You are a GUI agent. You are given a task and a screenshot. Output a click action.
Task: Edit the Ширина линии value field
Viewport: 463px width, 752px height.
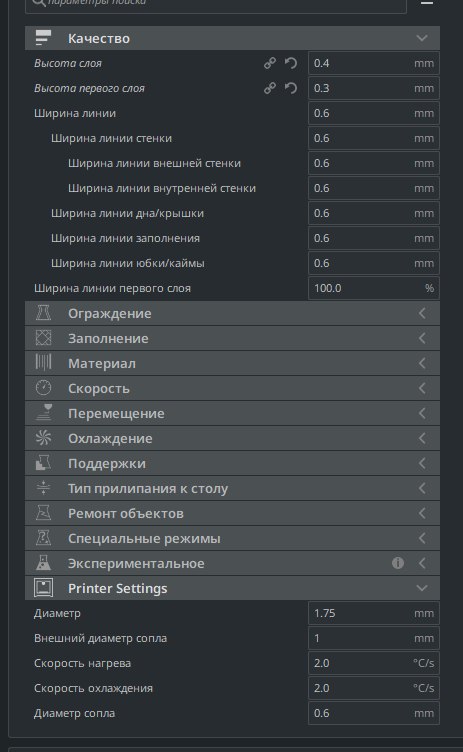[x=373, y=113]
